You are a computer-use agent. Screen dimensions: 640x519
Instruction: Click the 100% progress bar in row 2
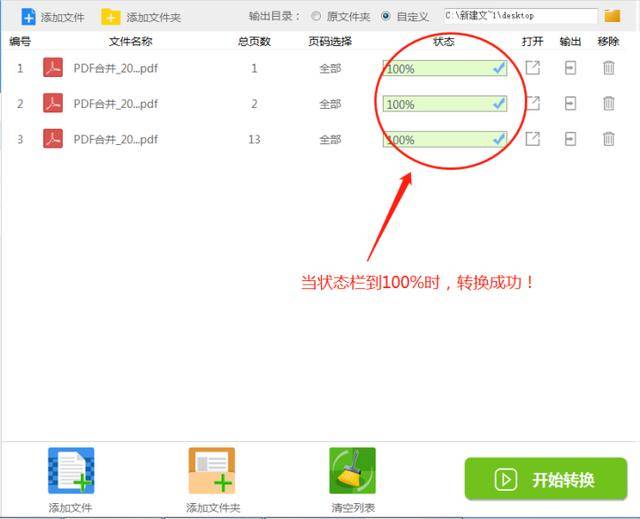coord(445,104)
